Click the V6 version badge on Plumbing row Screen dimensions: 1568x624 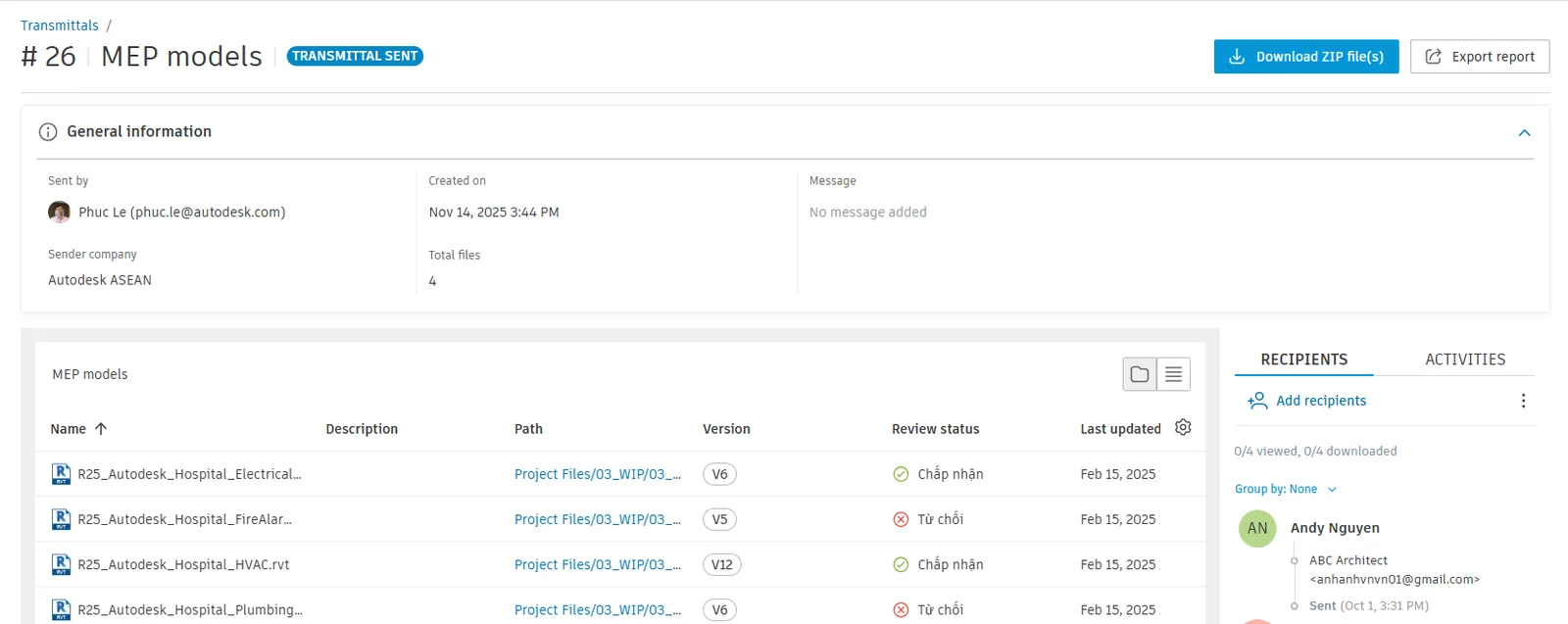(x=719, y=609)
